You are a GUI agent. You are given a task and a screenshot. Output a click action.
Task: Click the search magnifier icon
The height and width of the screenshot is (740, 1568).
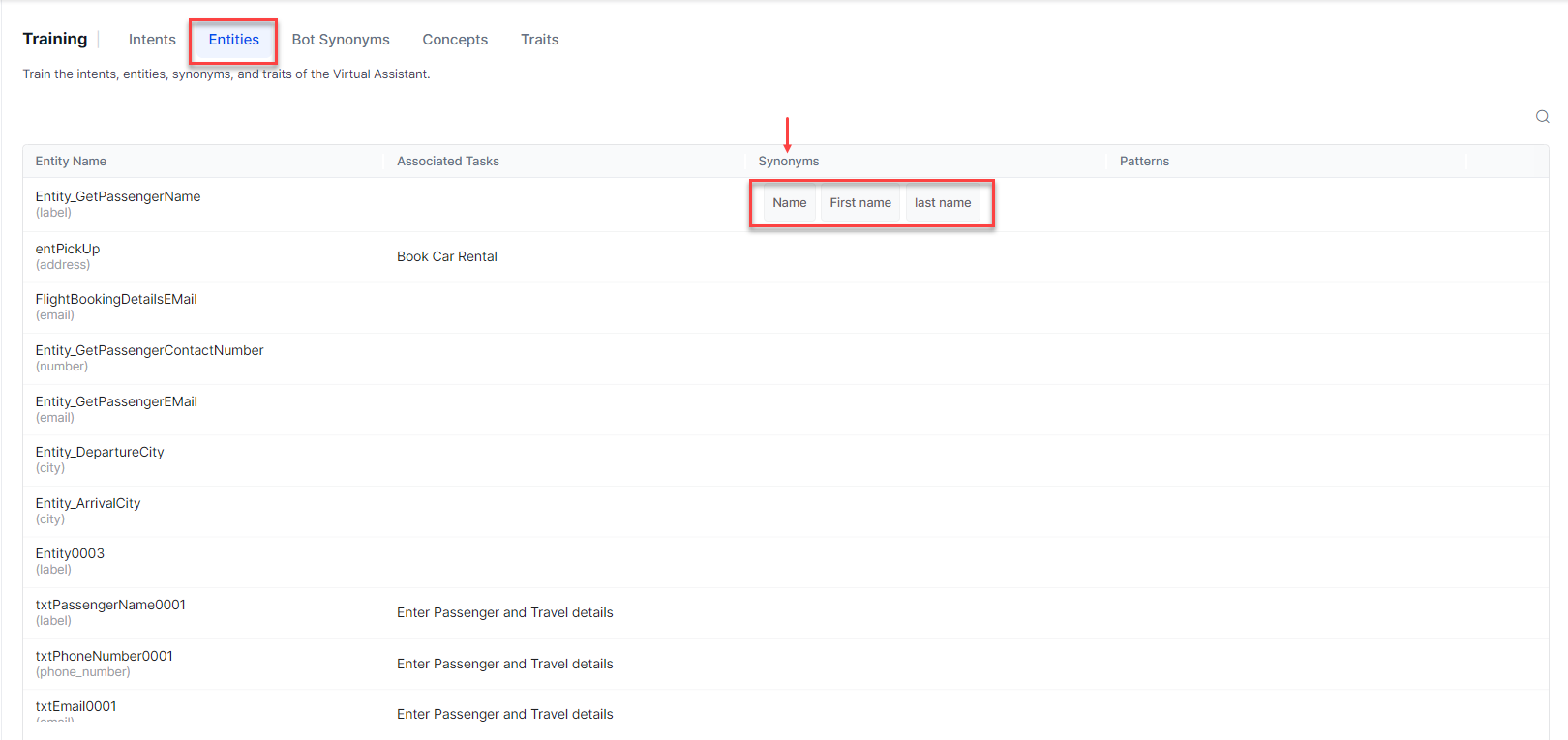tap(1542, 117)
